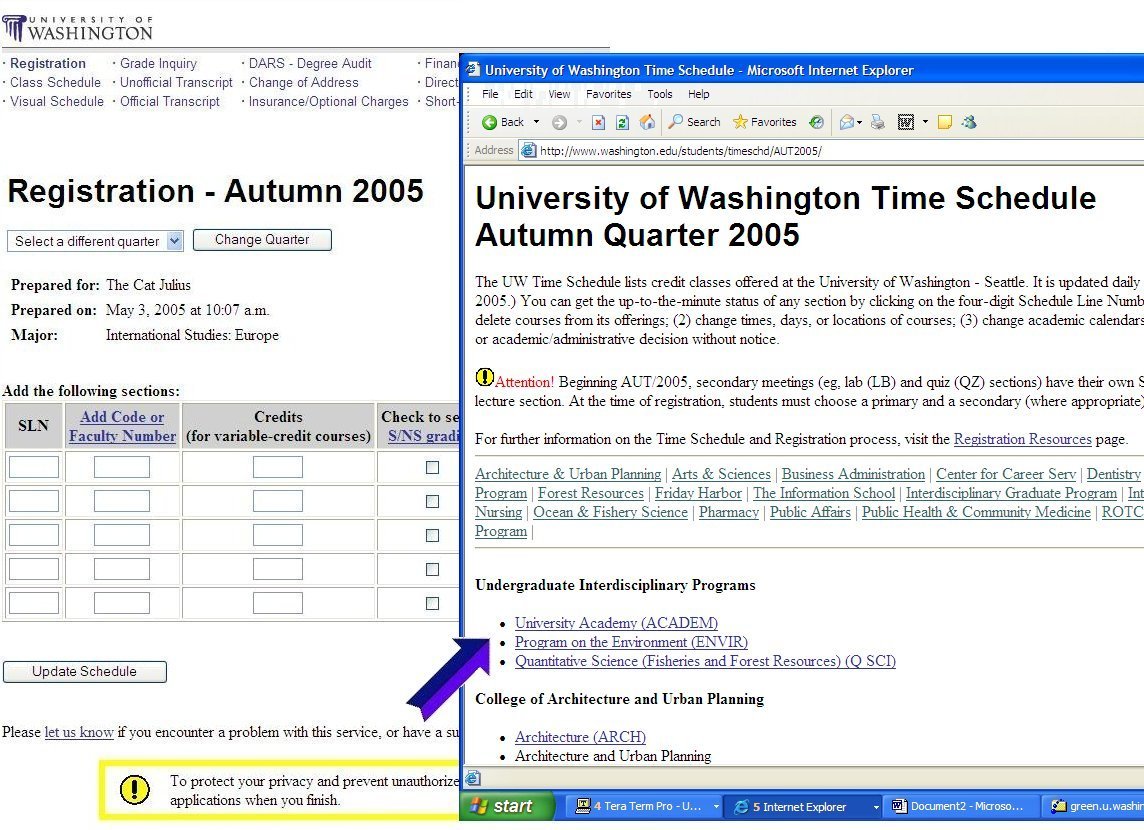The height and width of the screenshot is (830, 1144).
Task: Print the page with the printer icon
Action: [x=878, y=123]
